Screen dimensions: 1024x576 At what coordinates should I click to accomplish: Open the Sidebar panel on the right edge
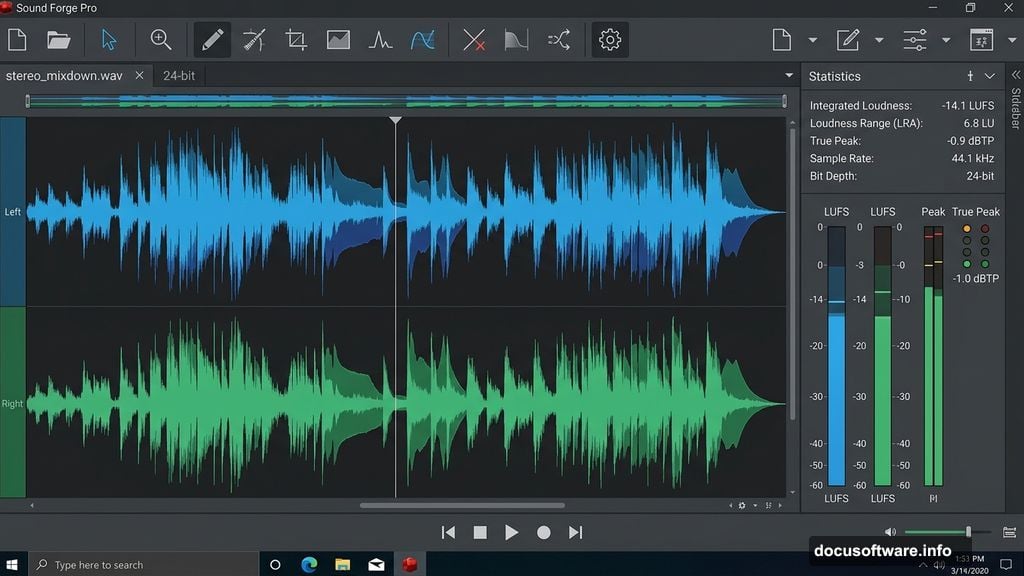1015,110
